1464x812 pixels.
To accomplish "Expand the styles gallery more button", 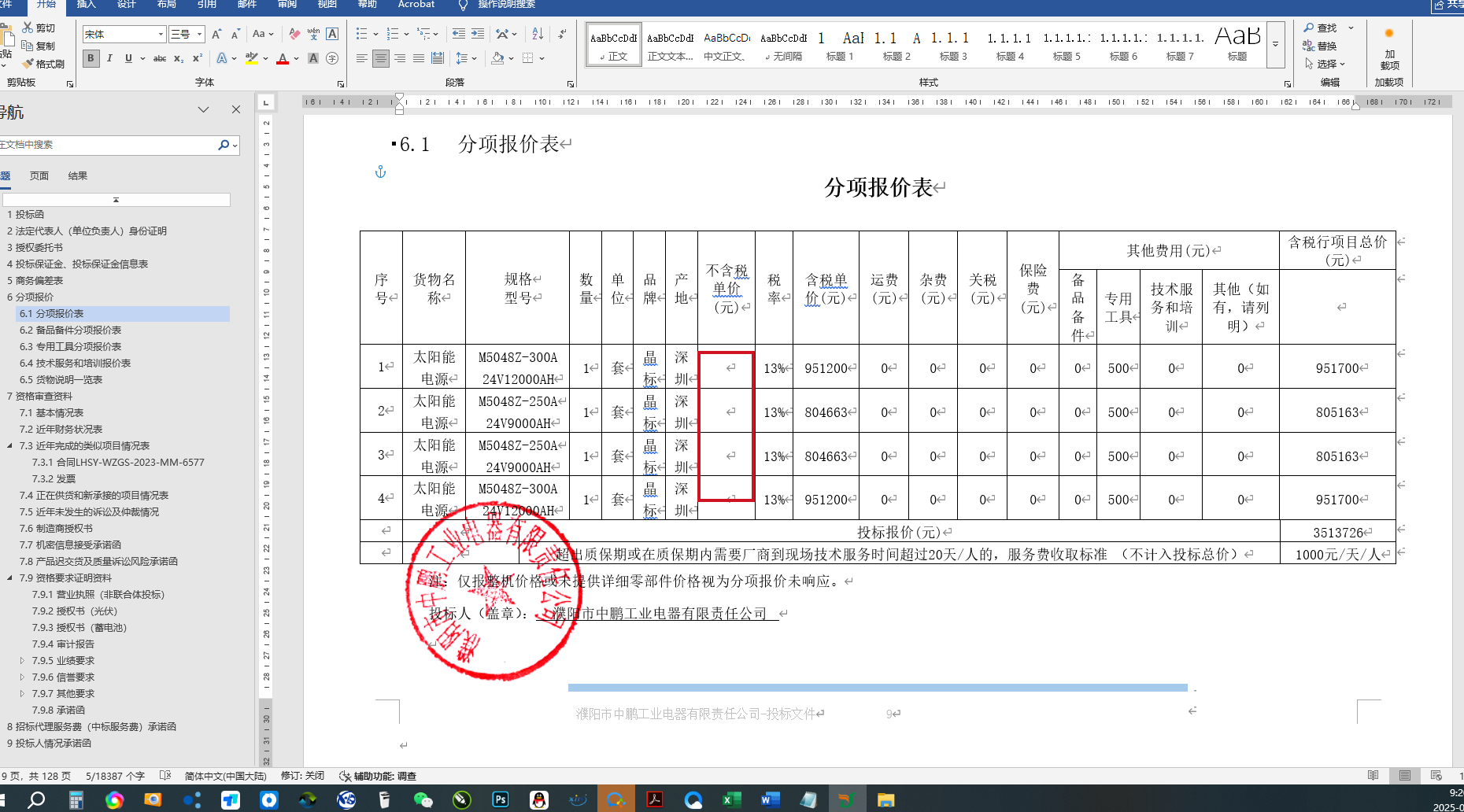I will (1276, 44).
